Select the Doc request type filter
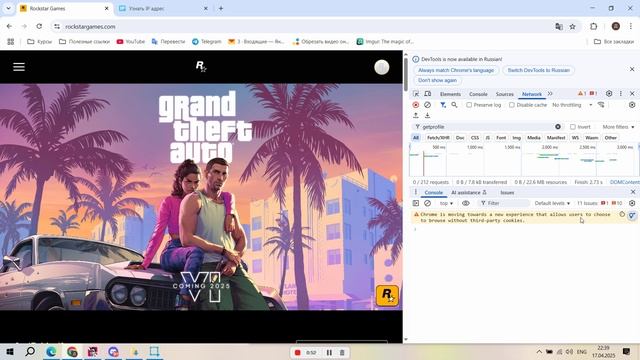The height and width of the screenshot is (360, 640). [460, 138]
